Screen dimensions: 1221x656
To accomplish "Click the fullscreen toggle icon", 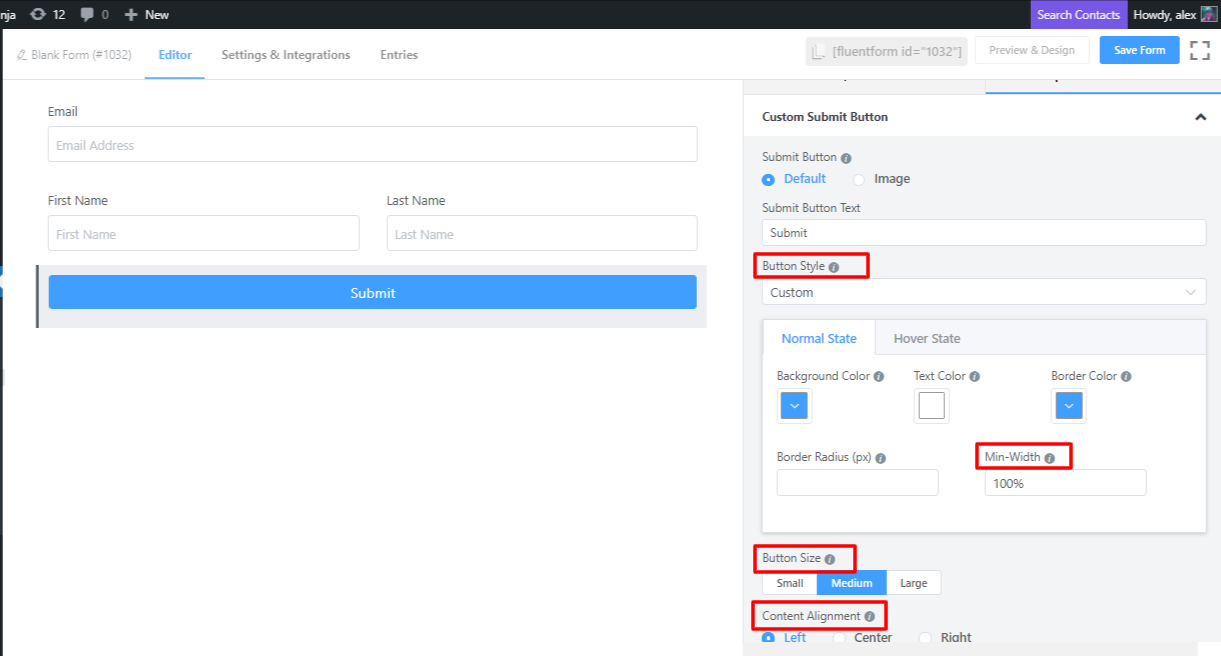I will 1199,51.
